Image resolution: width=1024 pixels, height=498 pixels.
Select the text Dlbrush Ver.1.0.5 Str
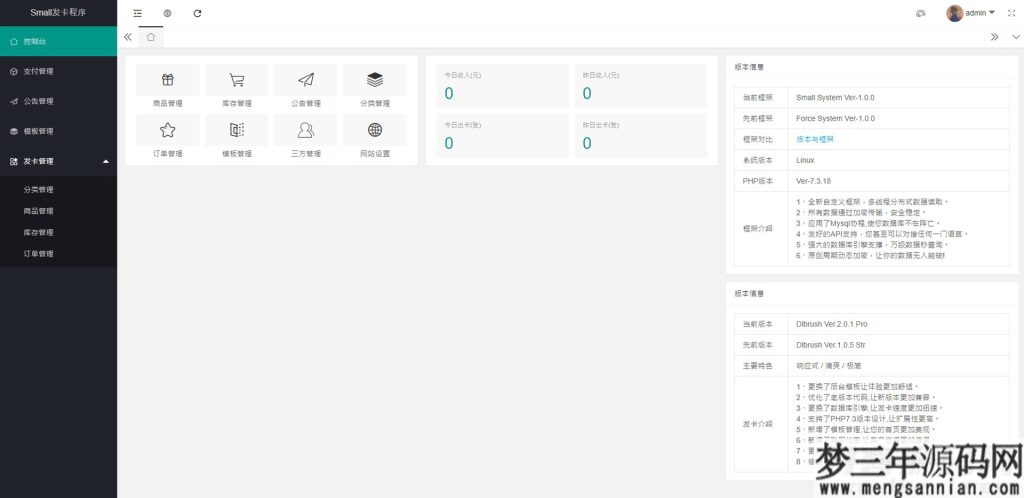point(831,345)
